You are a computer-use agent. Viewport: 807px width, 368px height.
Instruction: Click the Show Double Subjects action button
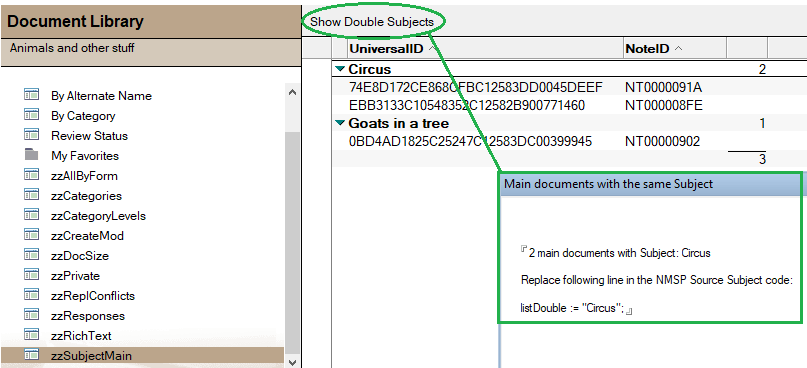[372, 22]
